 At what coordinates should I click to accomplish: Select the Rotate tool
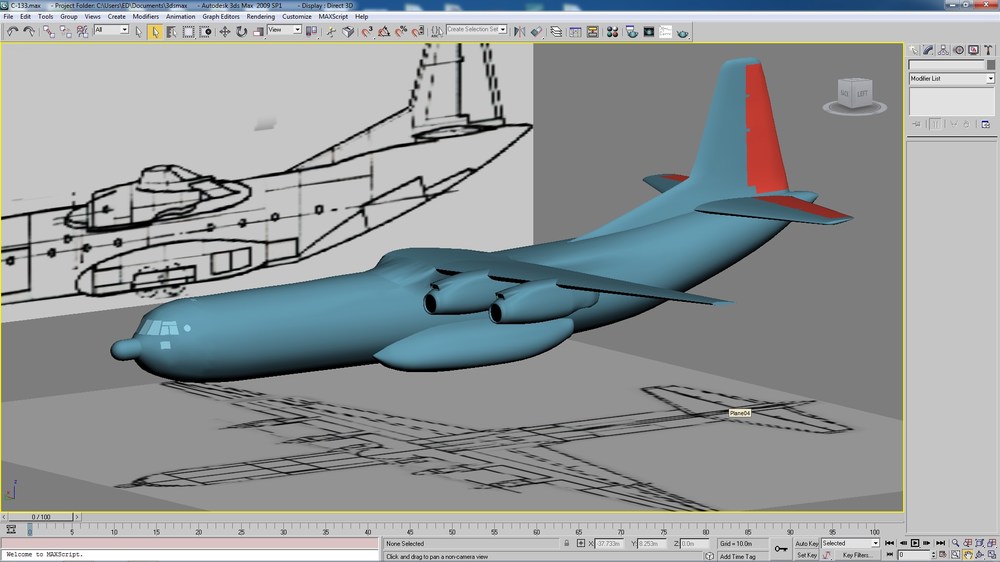(242, 31)
